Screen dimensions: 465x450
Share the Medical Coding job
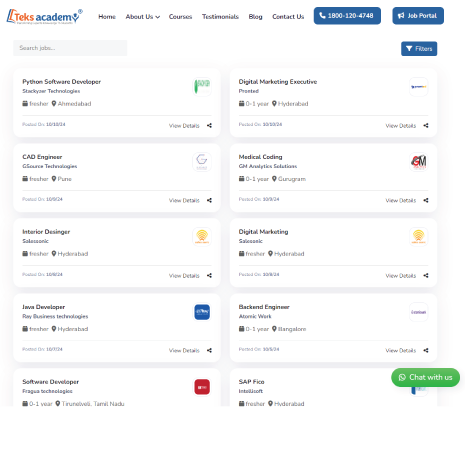[426, 200]
